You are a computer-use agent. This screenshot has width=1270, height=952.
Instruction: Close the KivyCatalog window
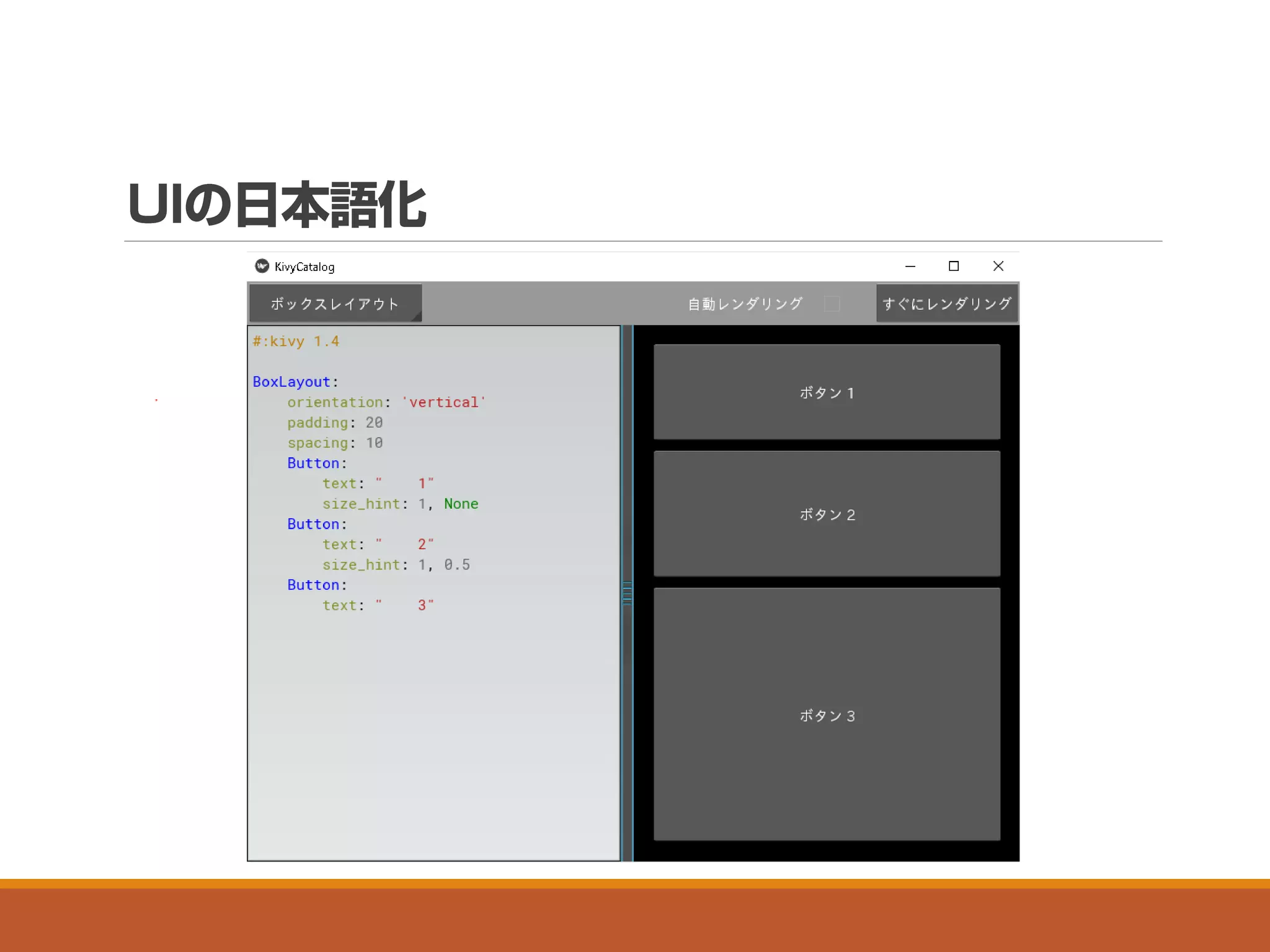998,267
